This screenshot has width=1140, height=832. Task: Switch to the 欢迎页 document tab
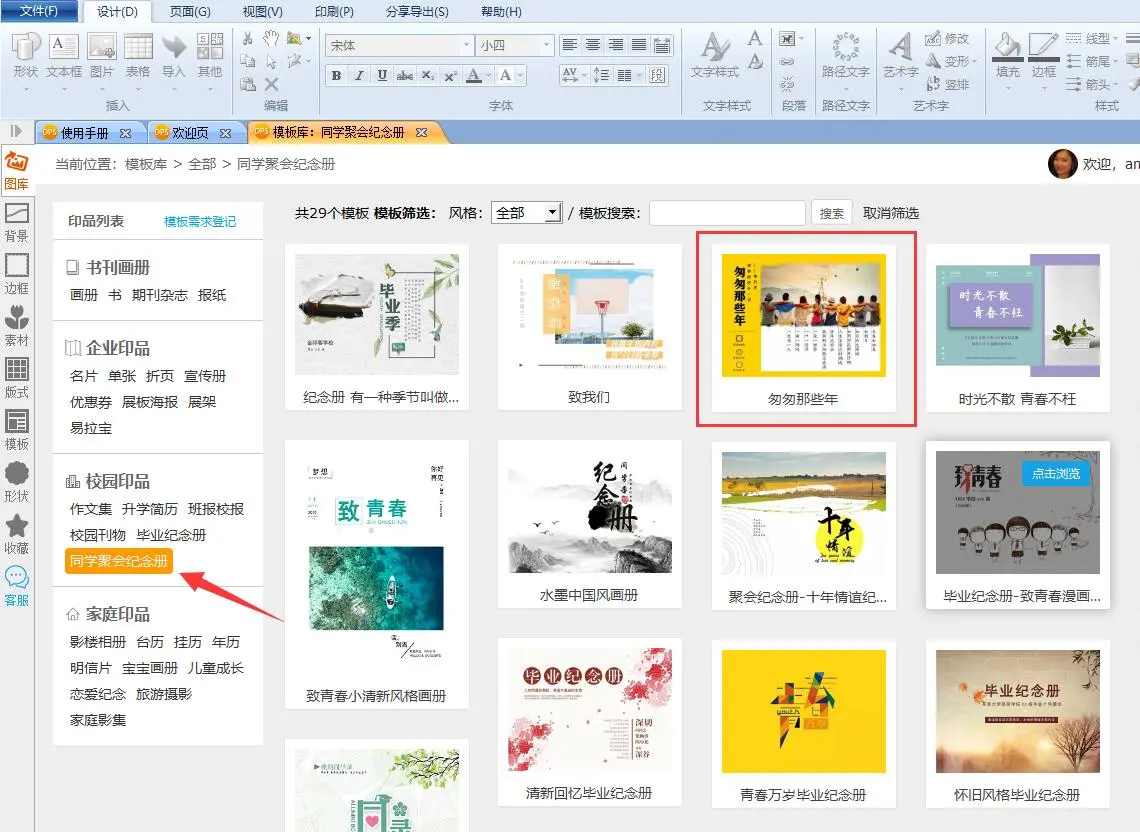click(190, 133)
